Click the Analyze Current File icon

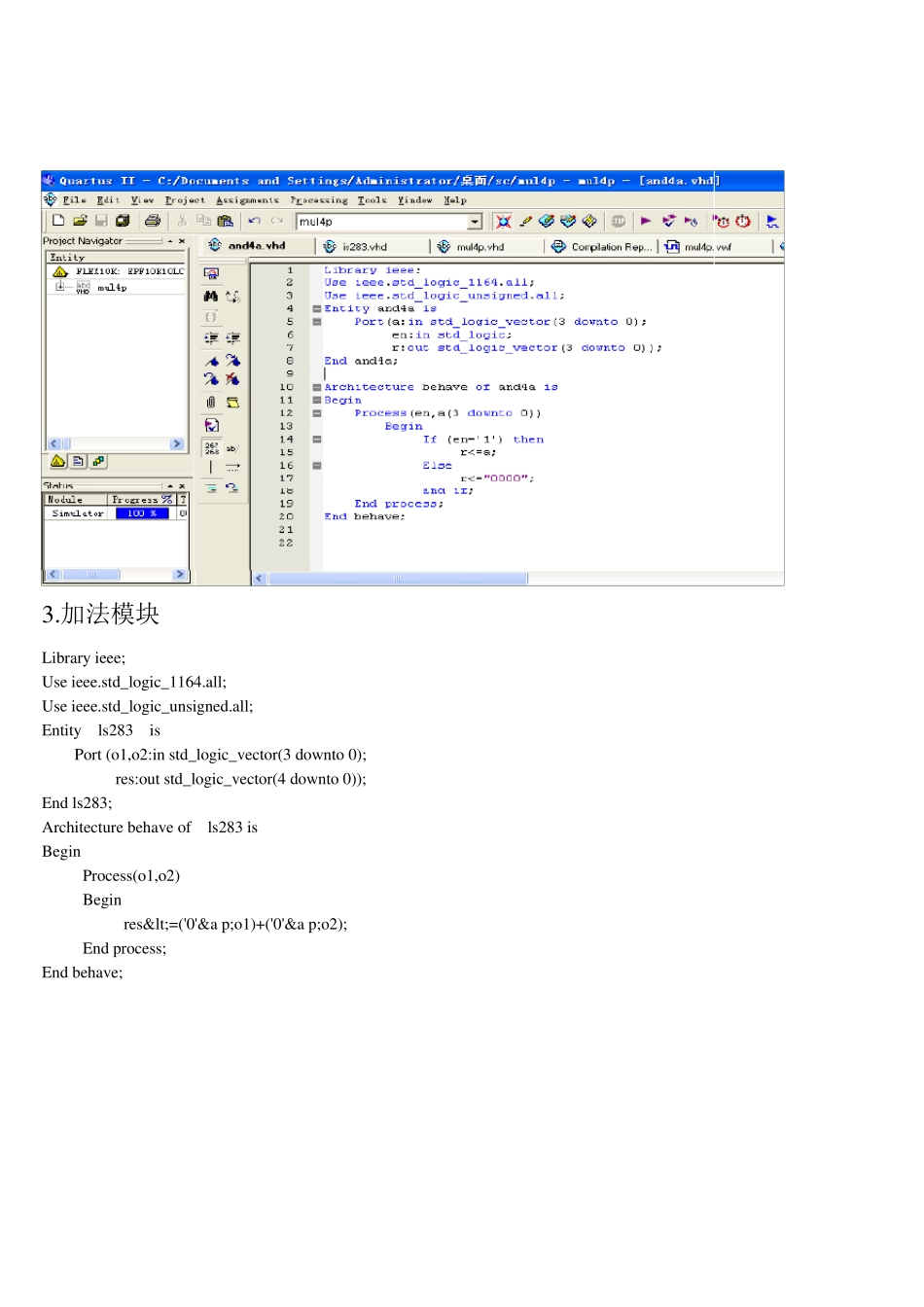[x=211, y=425]
